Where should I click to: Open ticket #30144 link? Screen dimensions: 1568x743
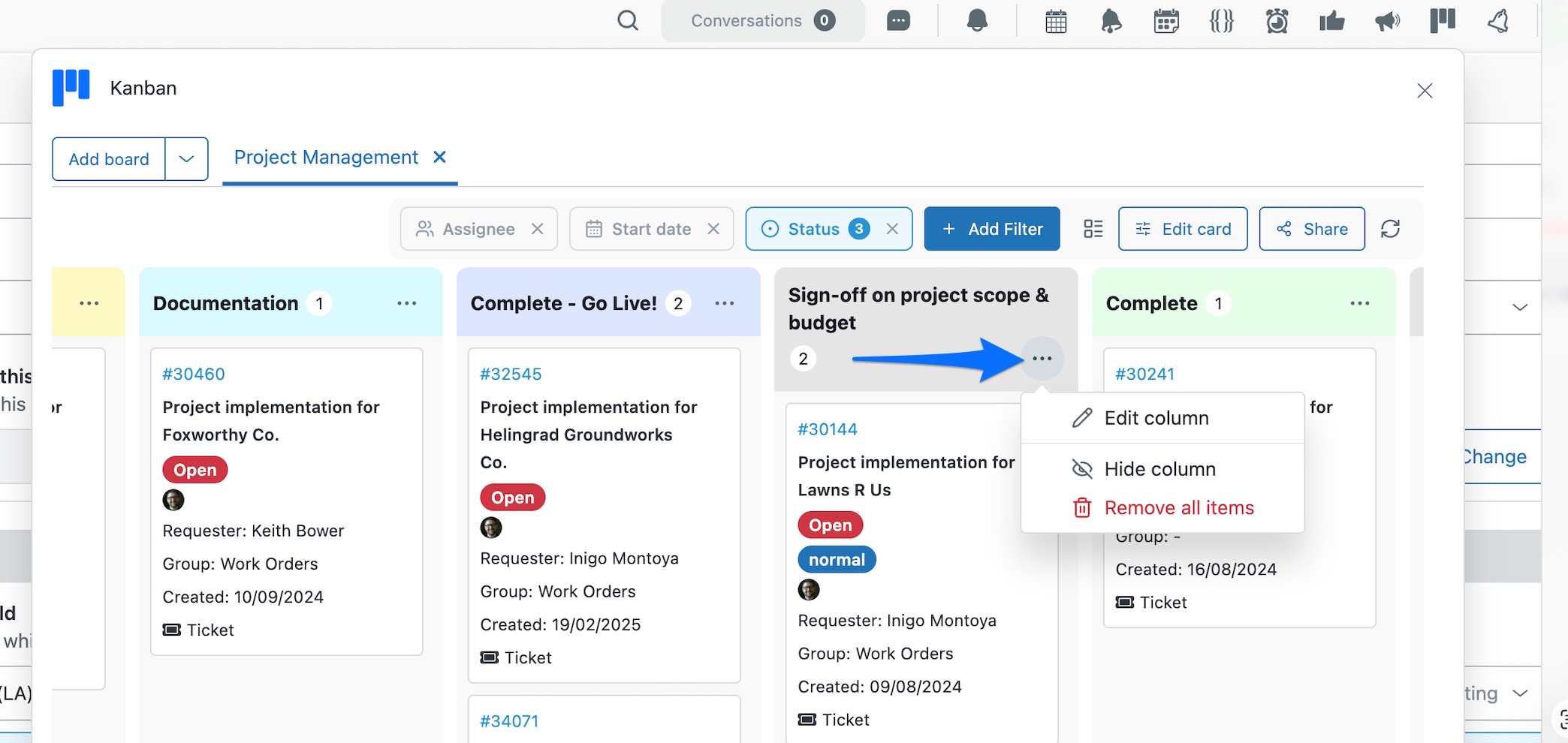pos(828,429)
